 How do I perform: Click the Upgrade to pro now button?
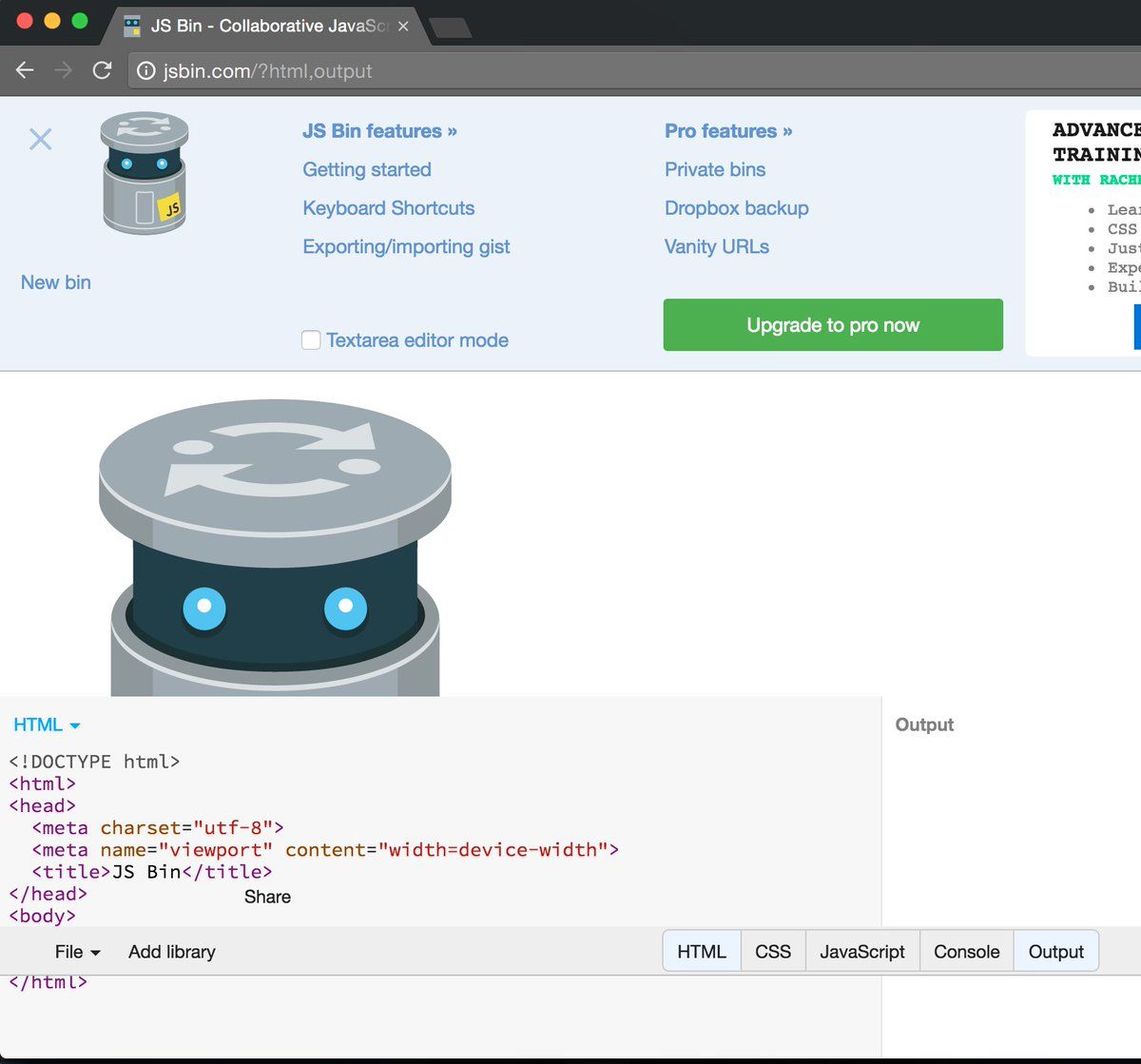tap(833, 324)
